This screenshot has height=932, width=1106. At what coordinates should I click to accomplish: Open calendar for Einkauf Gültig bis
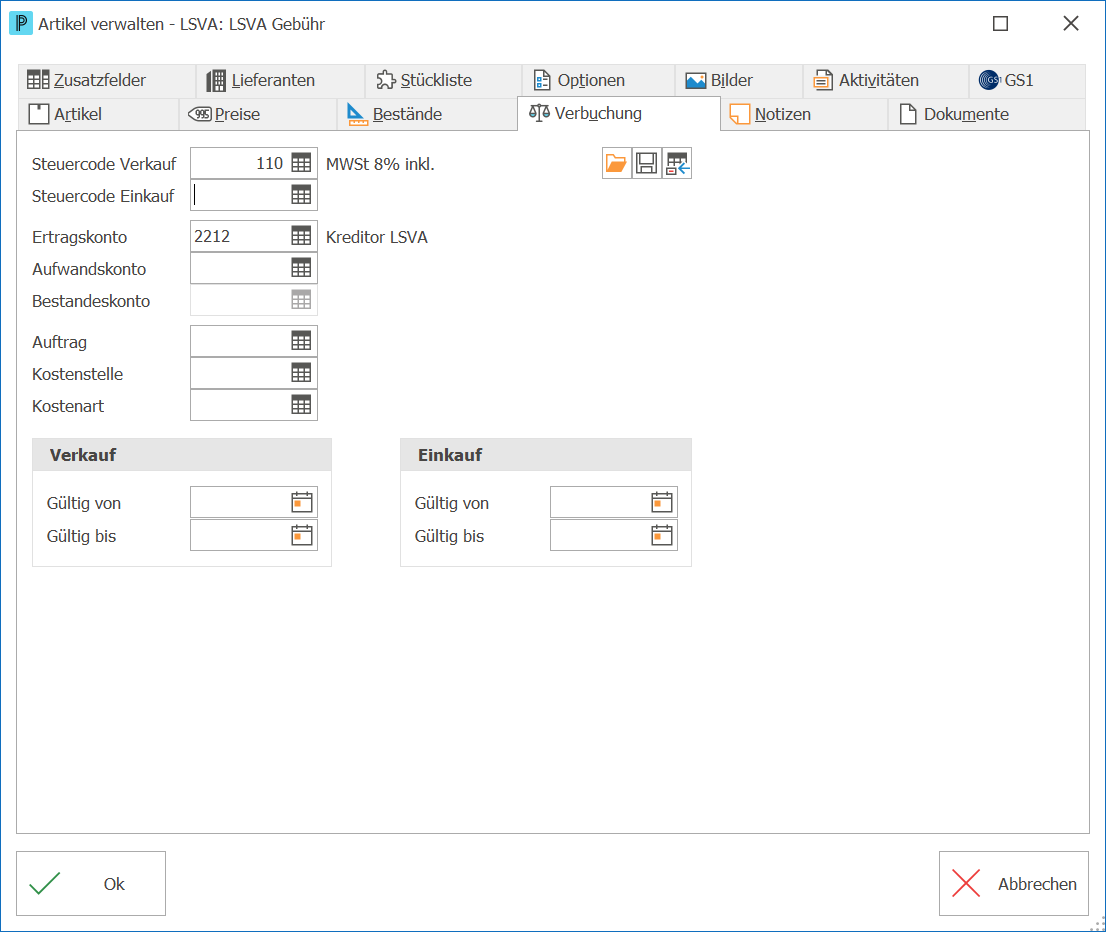pyautogui.click(x=662, y=535)
